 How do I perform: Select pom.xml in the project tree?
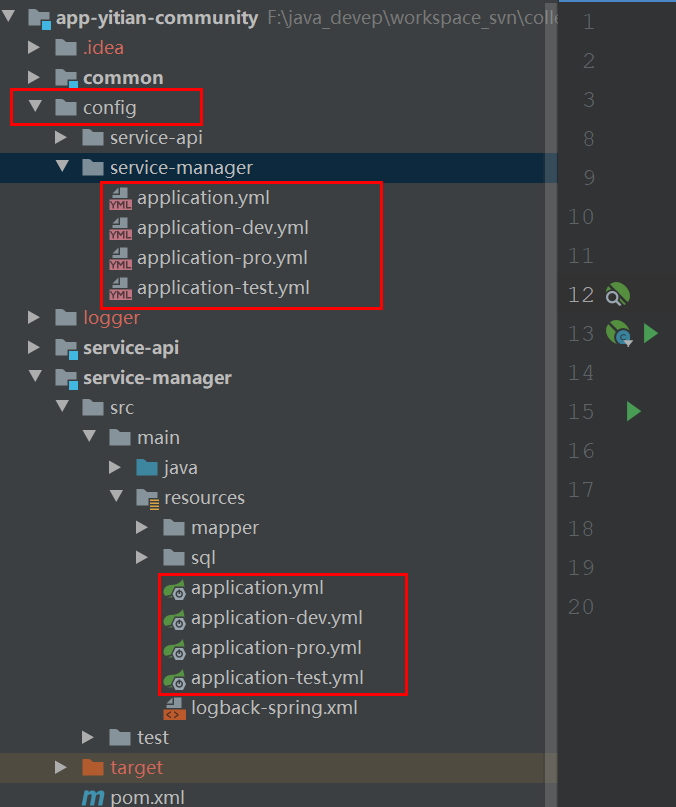click(x=147, y=798)
